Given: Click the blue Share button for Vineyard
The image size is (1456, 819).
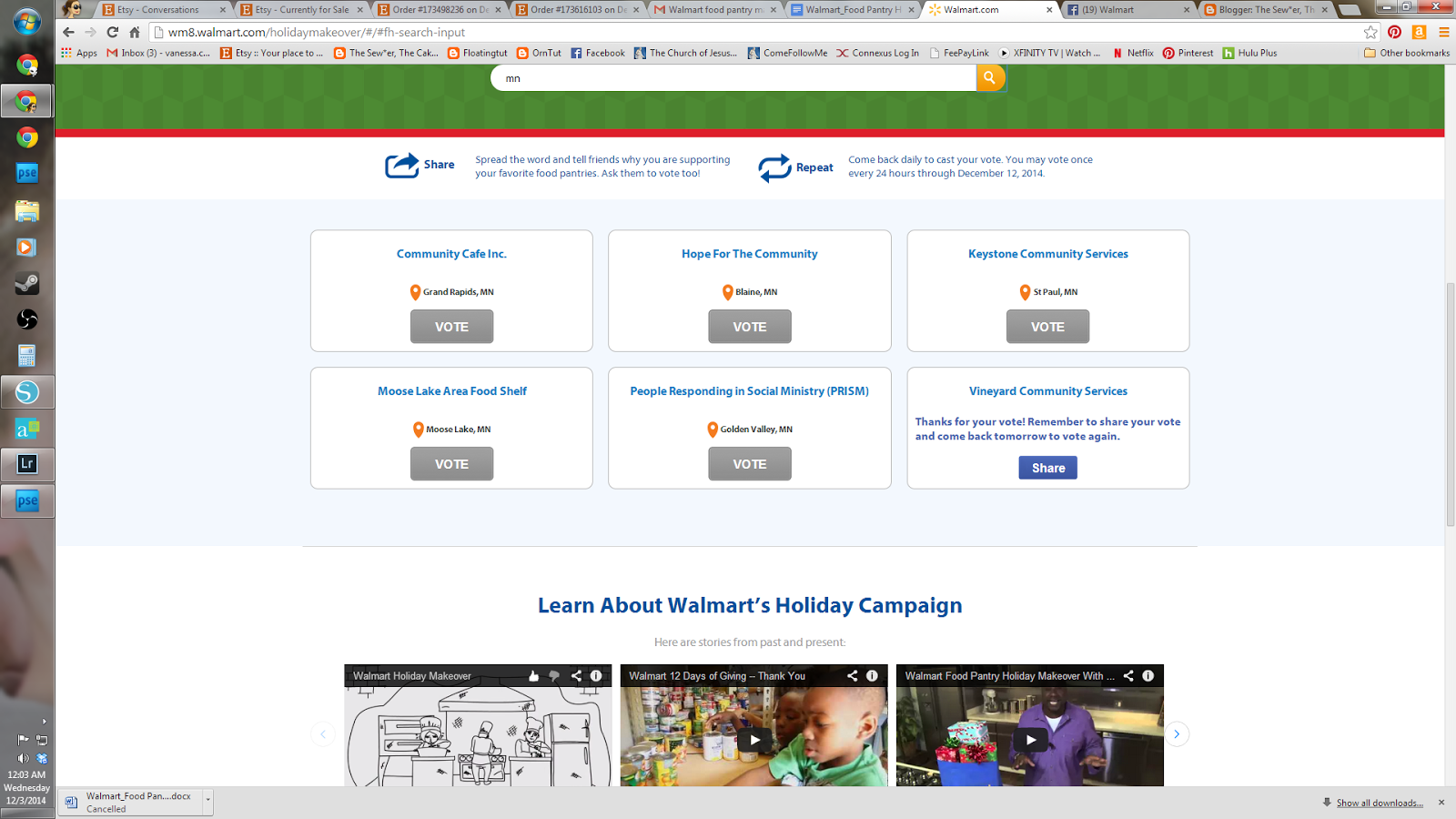Looking at the screenshot, I should click(x=1048, y=468).
